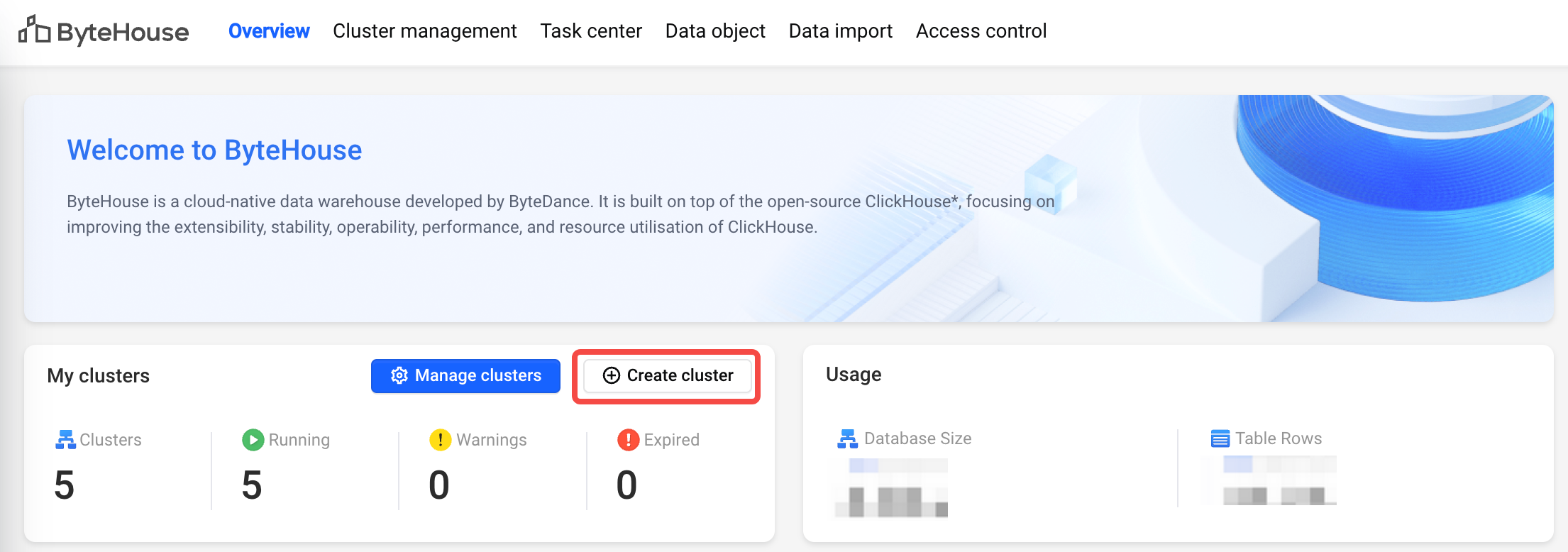The height and width of the screenshot is (552, 1568).
Task: Click the red Expired alert icon
Action: click(x=628, y=440)
